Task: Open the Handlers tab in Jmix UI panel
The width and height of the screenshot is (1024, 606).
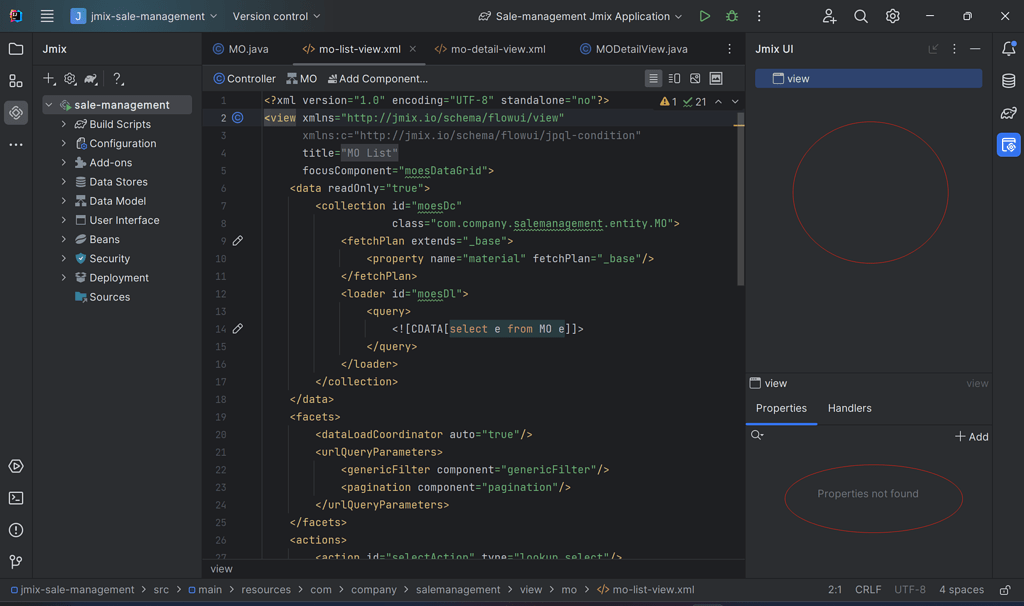Action: click(849, 408)
